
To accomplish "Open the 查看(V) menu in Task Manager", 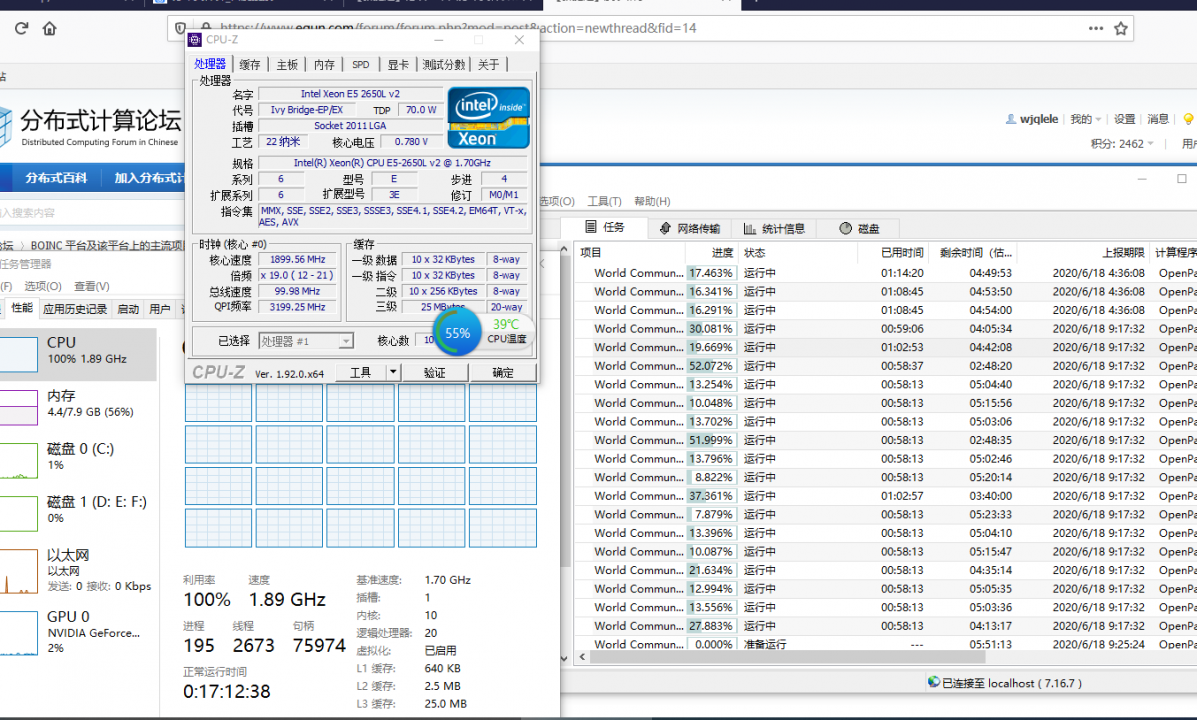I will coord(92,286).
